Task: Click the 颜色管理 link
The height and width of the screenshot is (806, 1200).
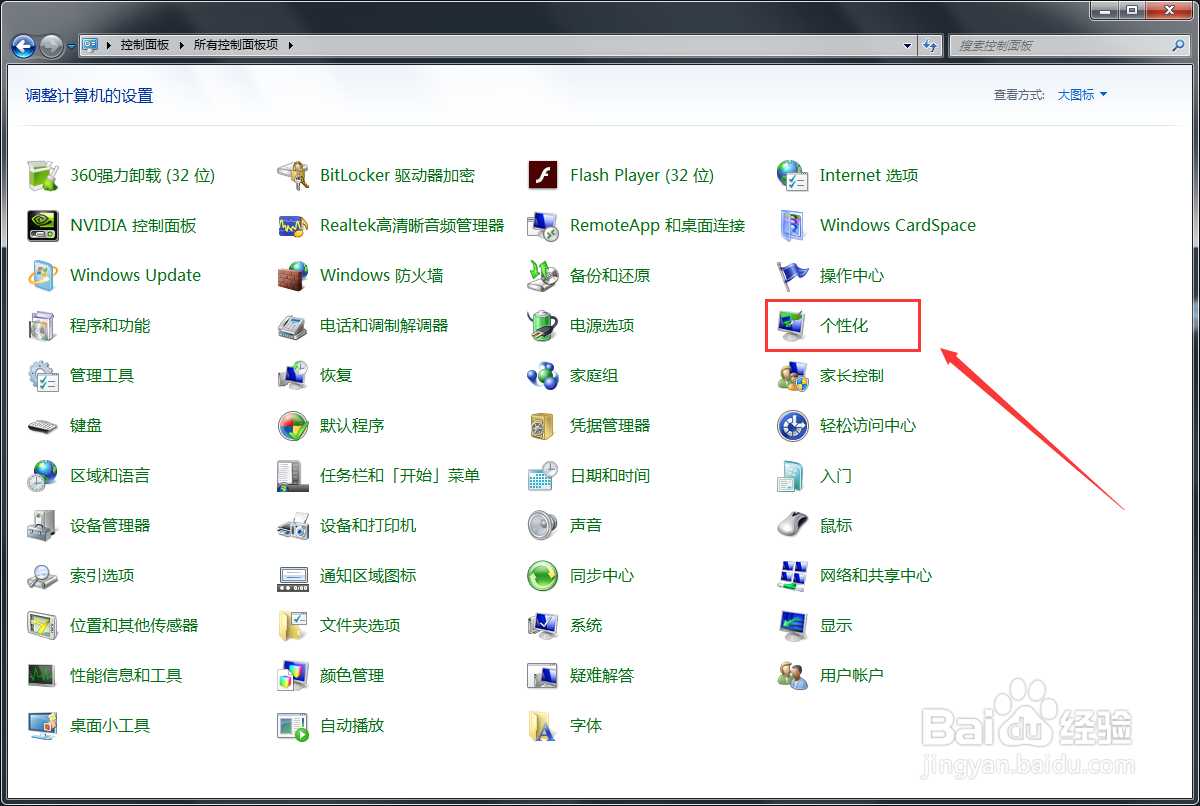Action: pos(352,675)
